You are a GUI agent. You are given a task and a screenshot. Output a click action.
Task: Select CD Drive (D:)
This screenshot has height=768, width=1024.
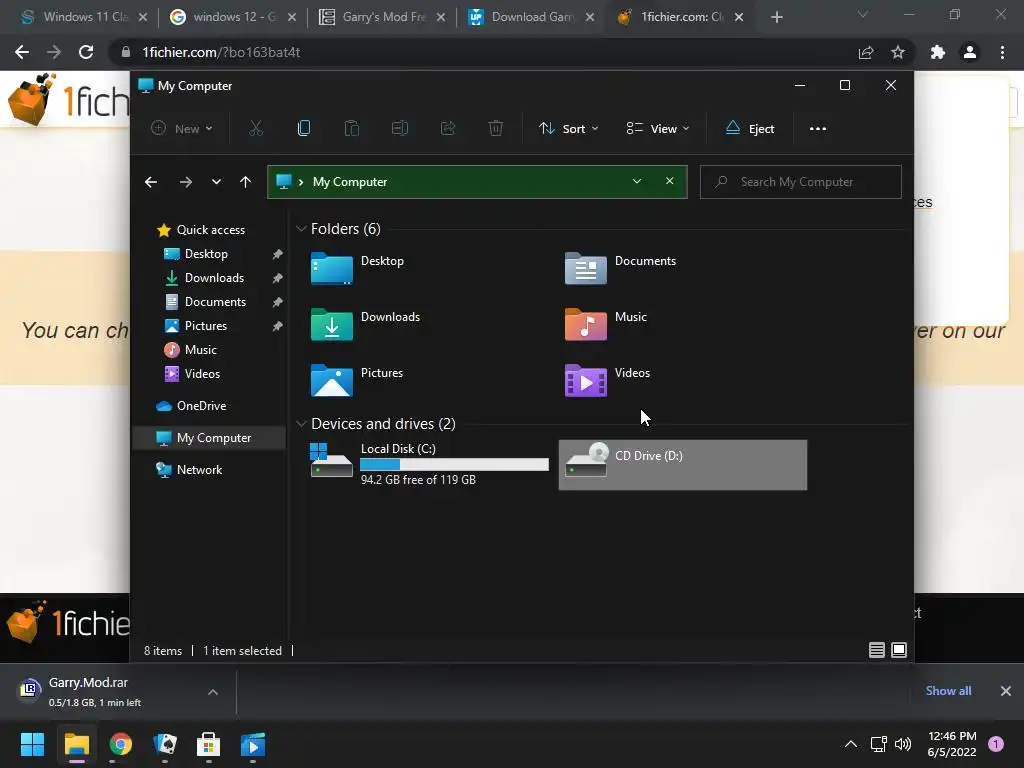pos(682,464)
